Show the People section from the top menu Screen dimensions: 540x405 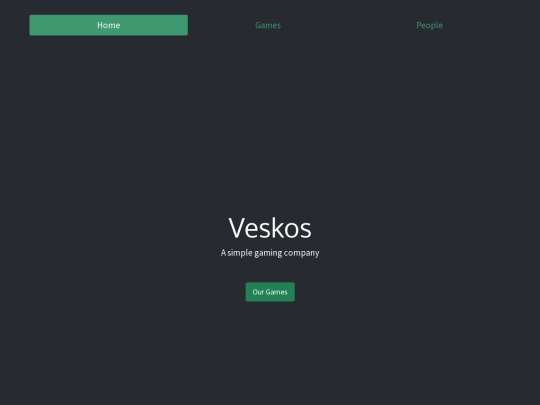tap(429, 25)
